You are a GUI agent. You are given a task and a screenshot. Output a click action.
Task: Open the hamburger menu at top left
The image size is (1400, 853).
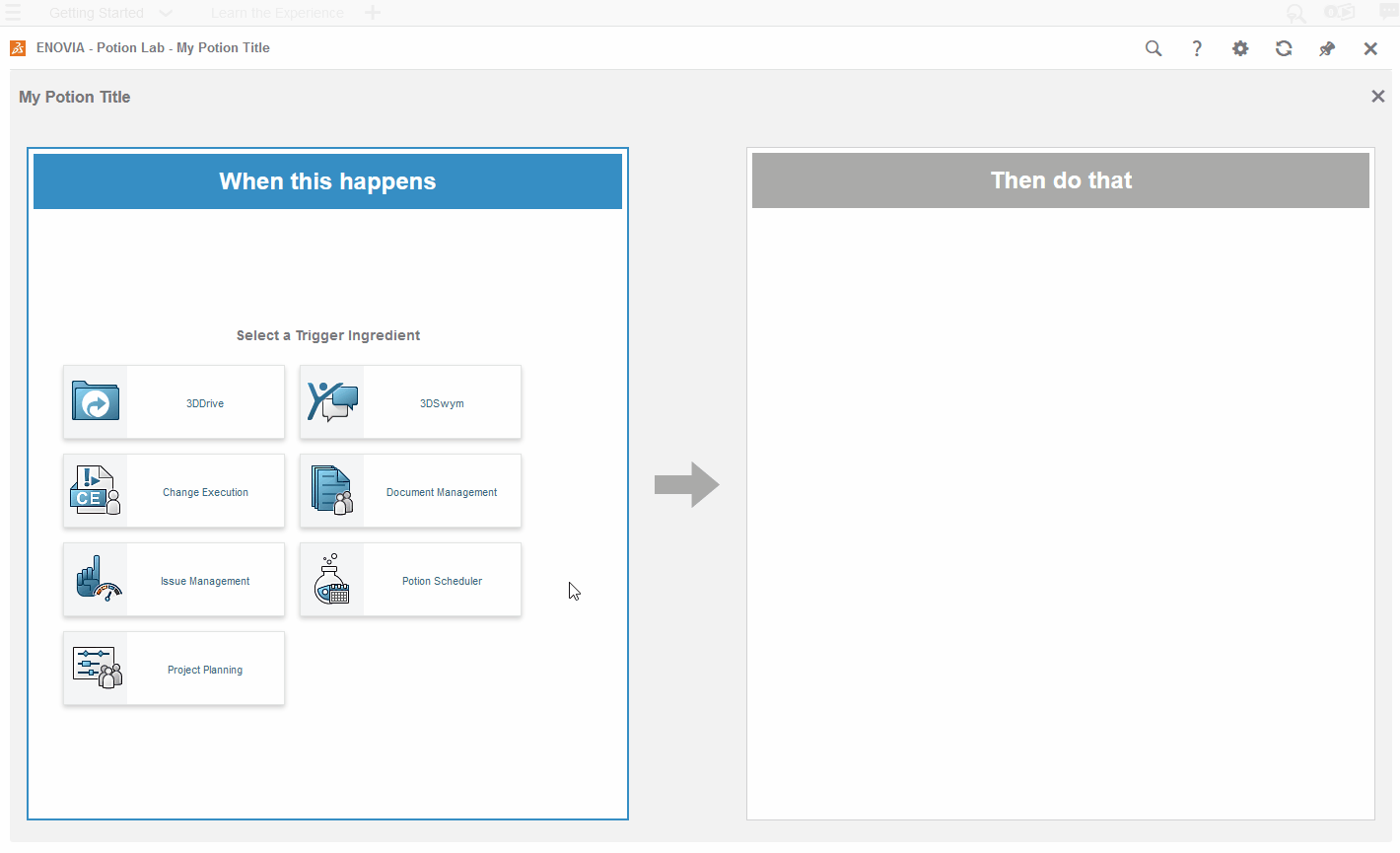(13, 13)
